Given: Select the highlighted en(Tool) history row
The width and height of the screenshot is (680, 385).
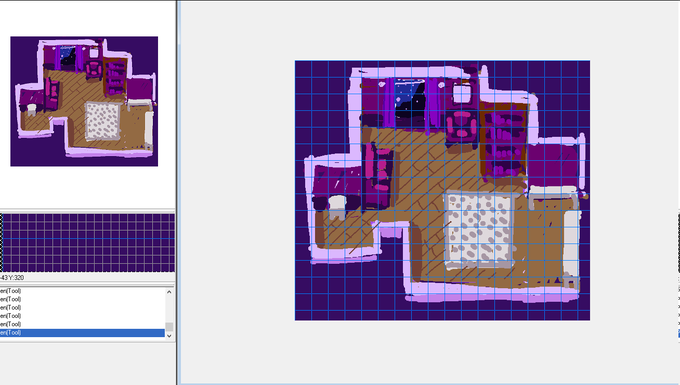Looking at the screenshot, I should point(82,333).
